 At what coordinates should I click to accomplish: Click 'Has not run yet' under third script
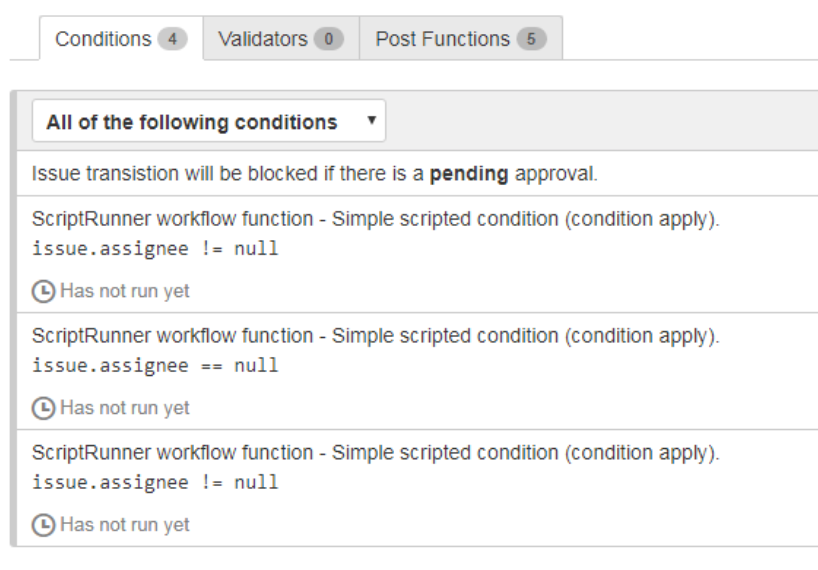pos(125,525)
